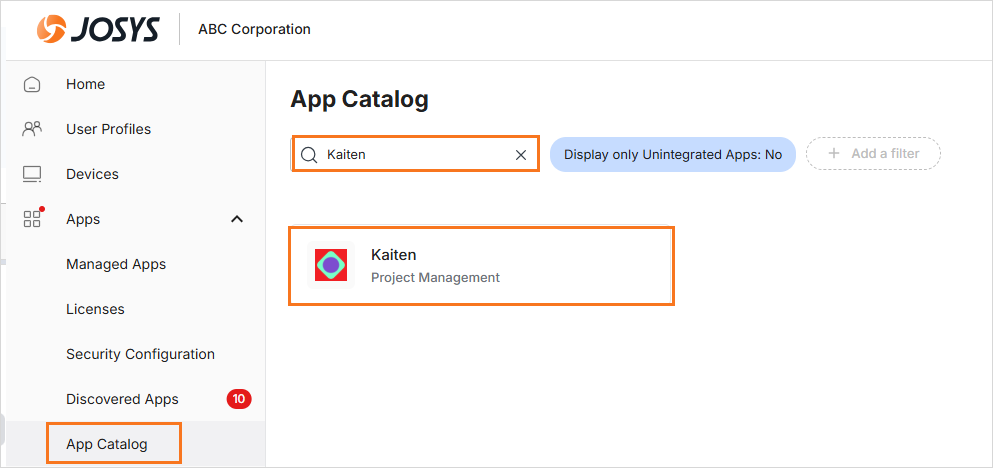Select the Apps menu label
This screenshot has width=993, height=468.
click(83, 219)
